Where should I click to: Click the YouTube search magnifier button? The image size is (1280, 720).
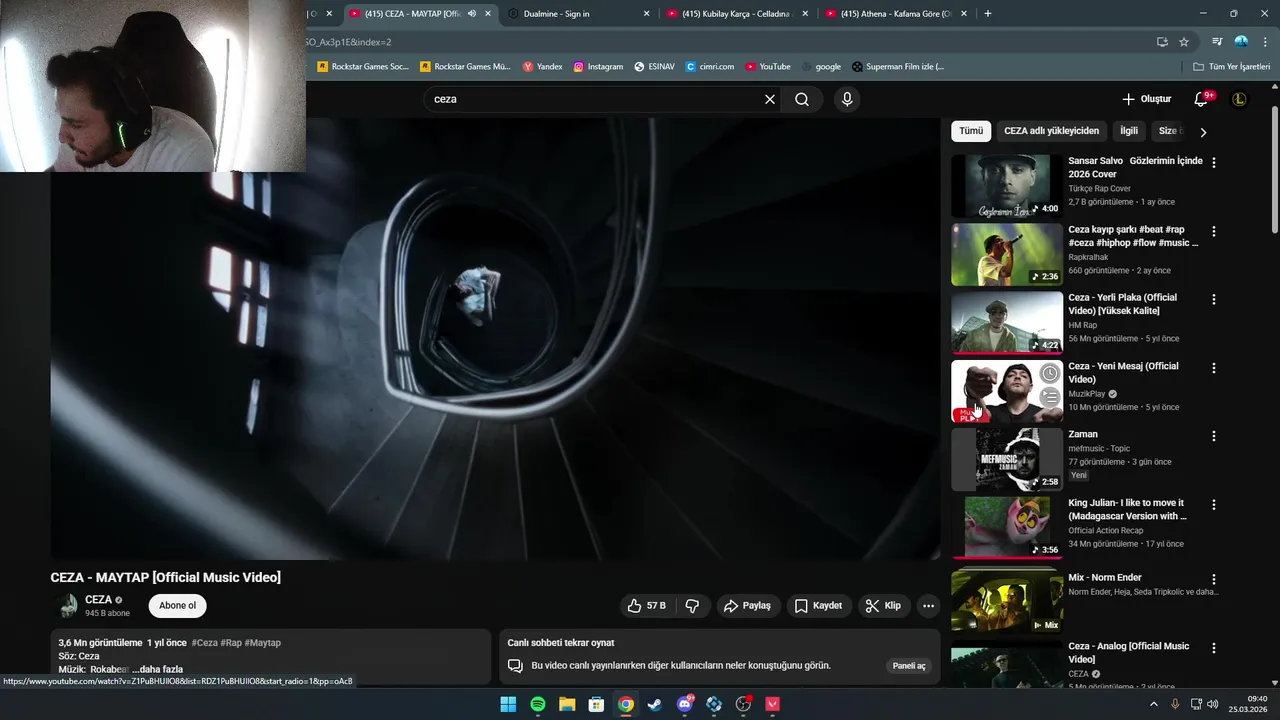click(802, 99)
